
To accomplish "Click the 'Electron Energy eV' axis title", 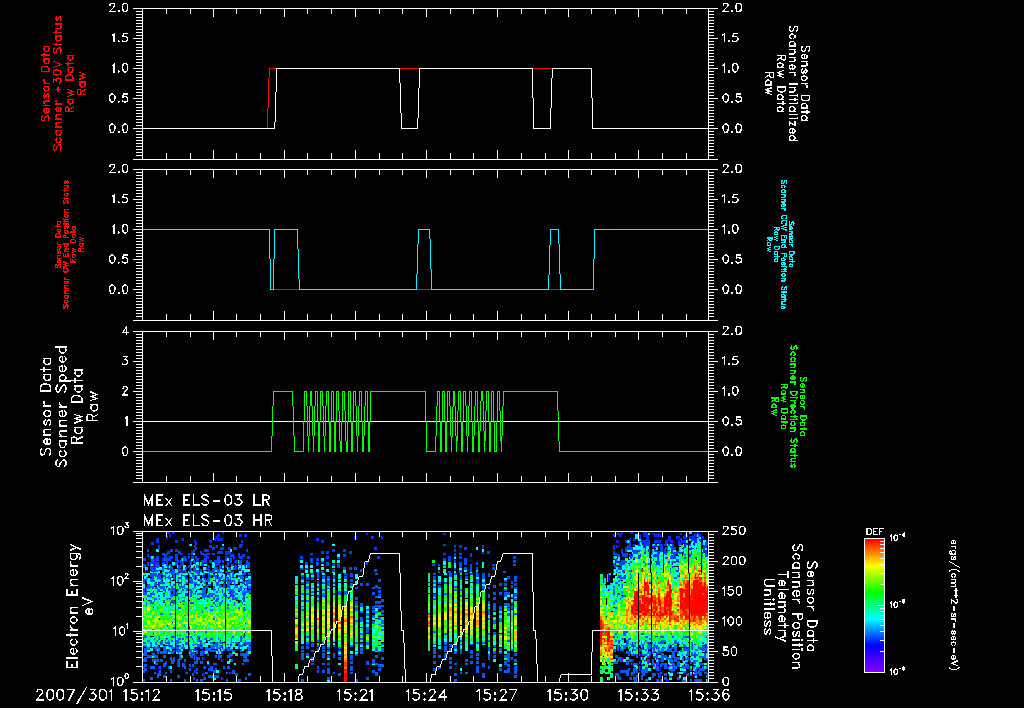I will tap(81, 605).
